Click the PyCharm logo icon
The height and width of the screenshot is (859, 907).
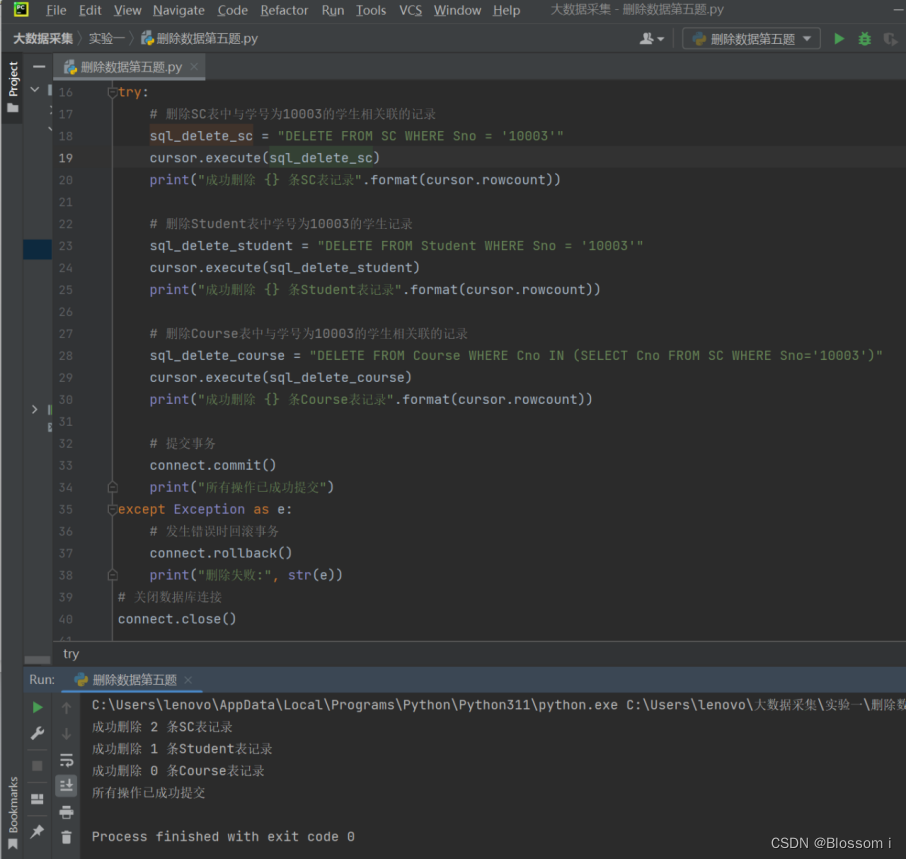tap(21, 9)
